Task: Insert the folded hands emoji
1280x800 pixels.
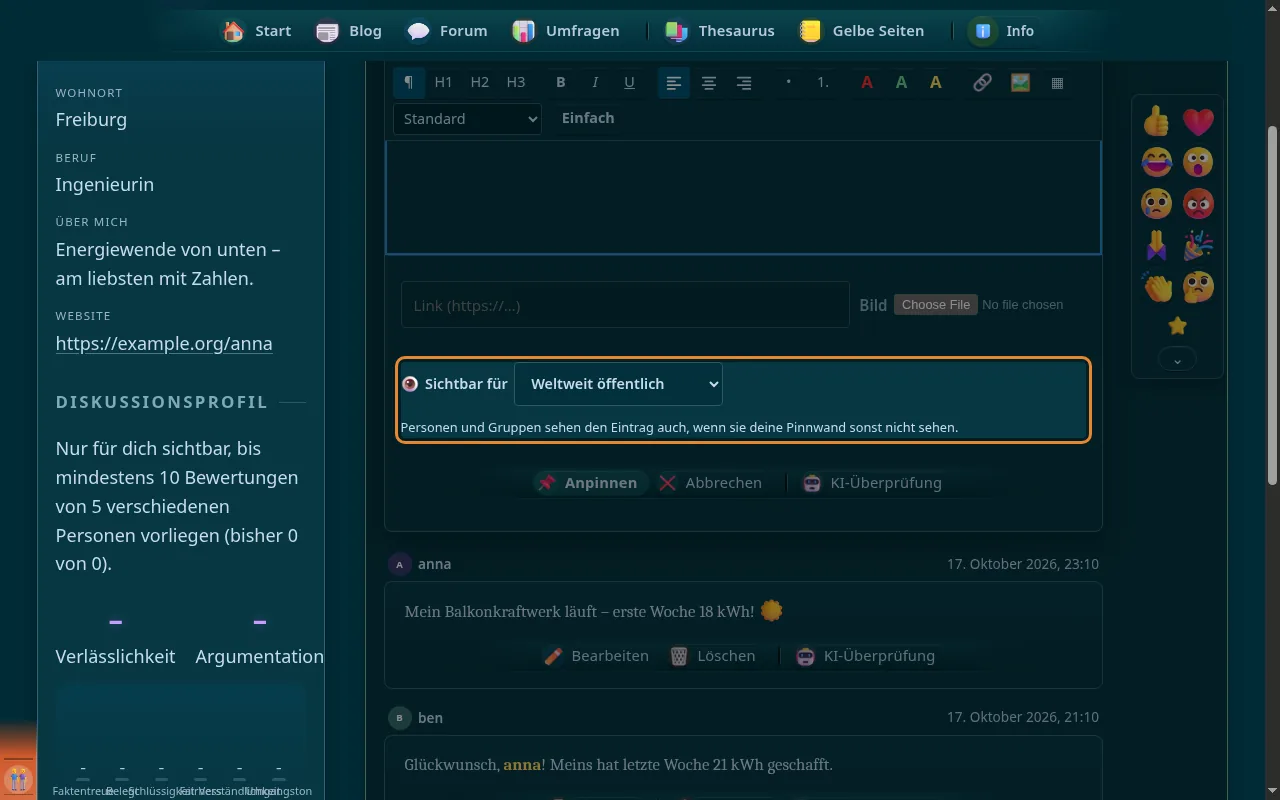Action: (1157, 245)
